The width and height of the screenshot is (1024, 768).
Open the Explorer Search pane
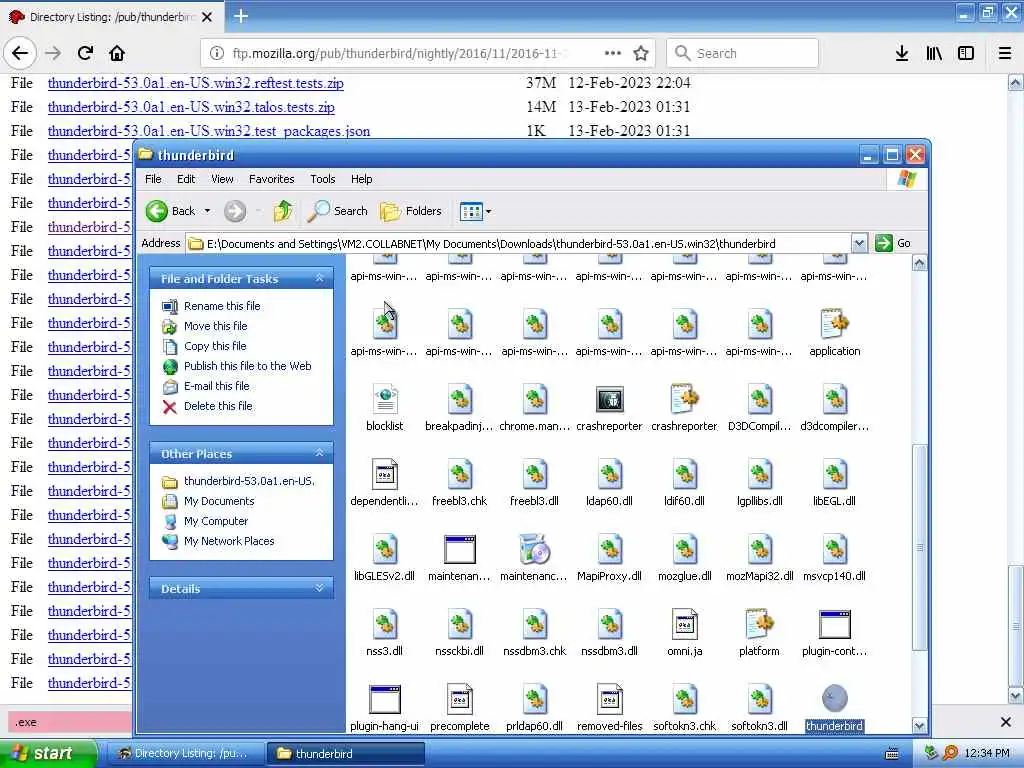coord(338,211)
